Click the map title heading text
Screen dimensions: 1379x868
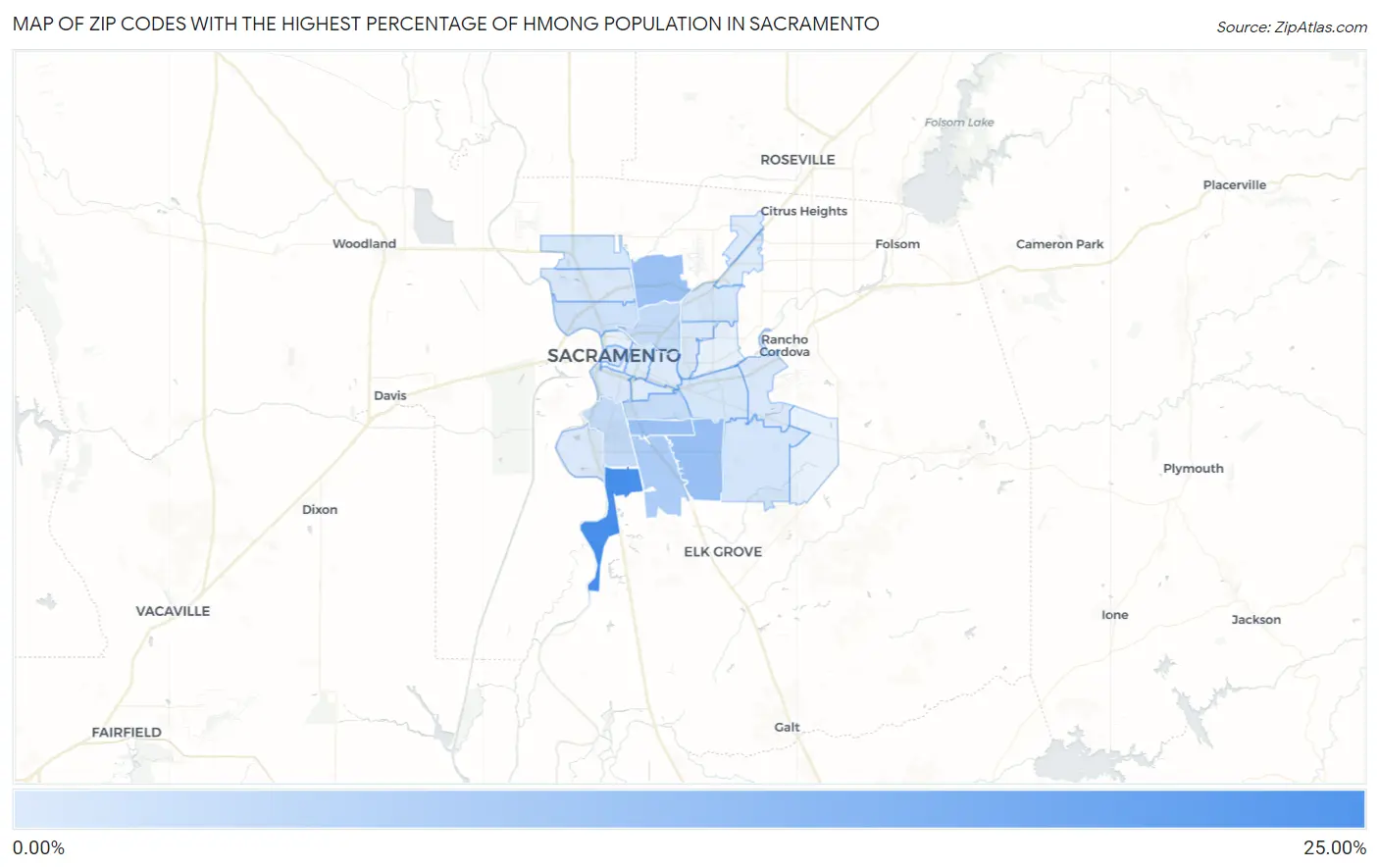(x=446, y=24)
